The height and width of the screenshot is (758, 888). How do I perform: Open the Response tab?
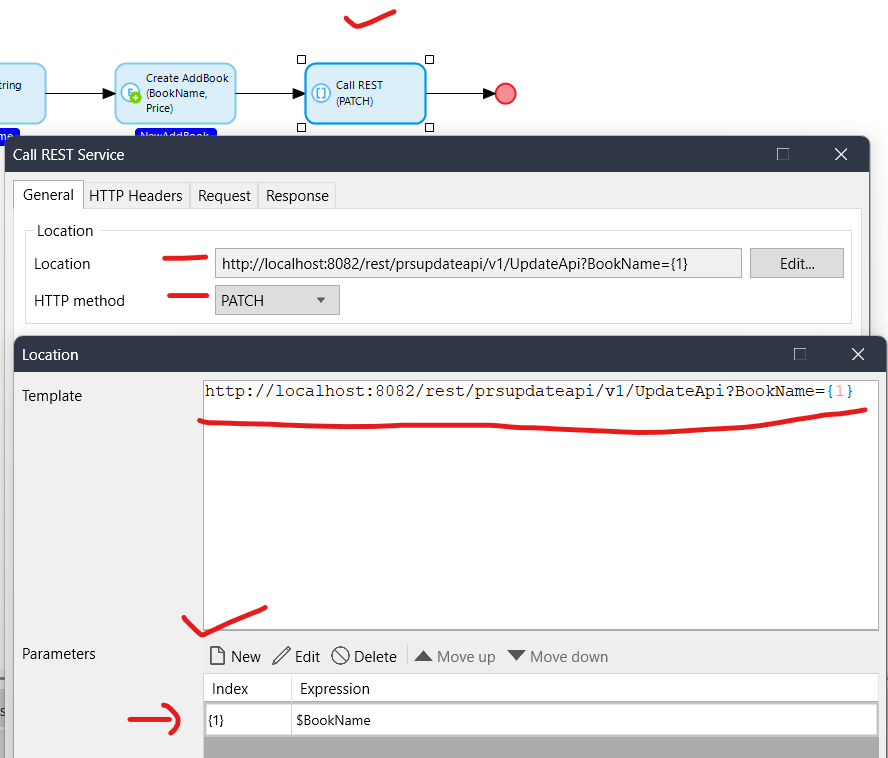[x=297, y=196]
